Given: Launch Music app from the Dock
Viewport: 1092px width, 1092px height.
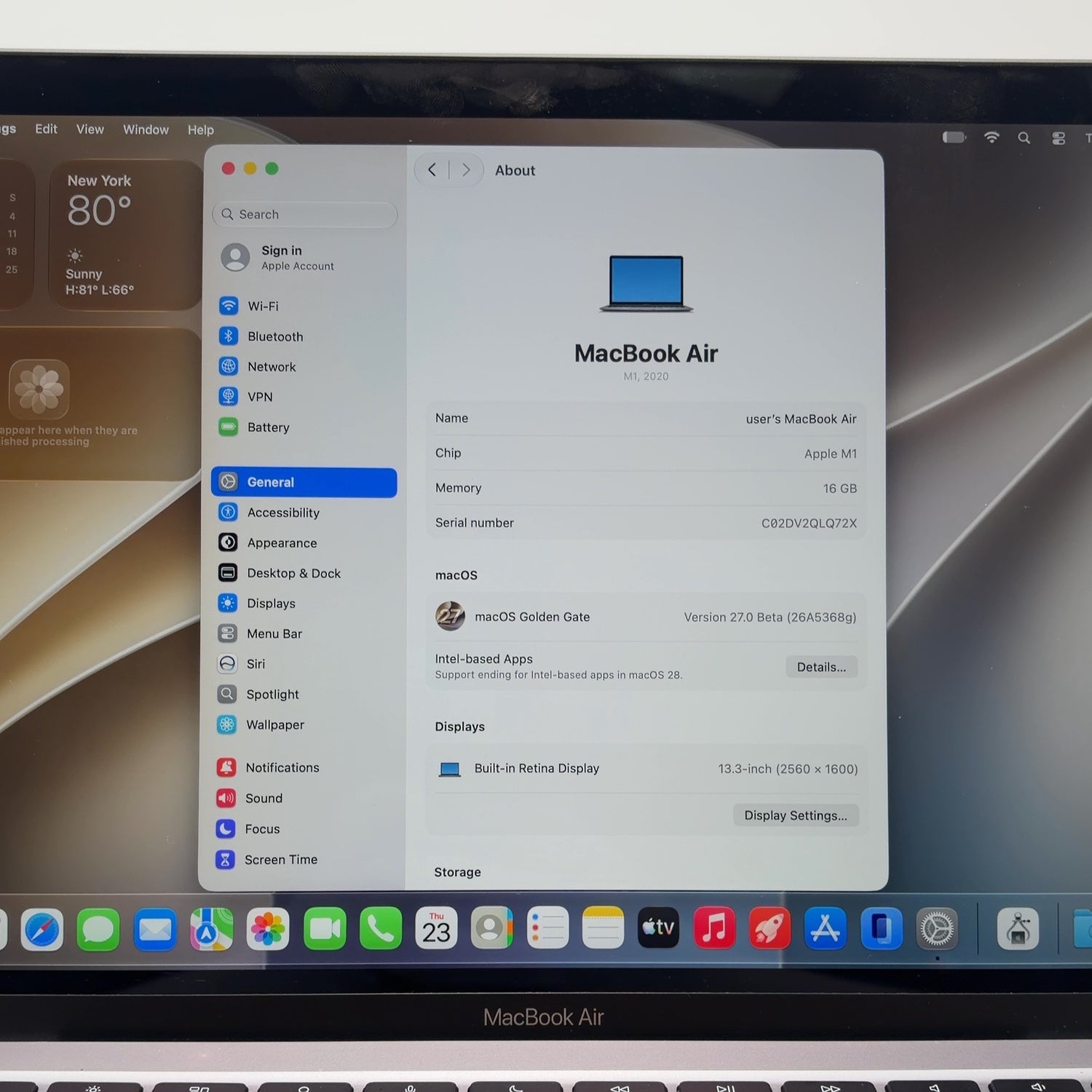Looking at the screenshot, I should click(x=714, y=928).
